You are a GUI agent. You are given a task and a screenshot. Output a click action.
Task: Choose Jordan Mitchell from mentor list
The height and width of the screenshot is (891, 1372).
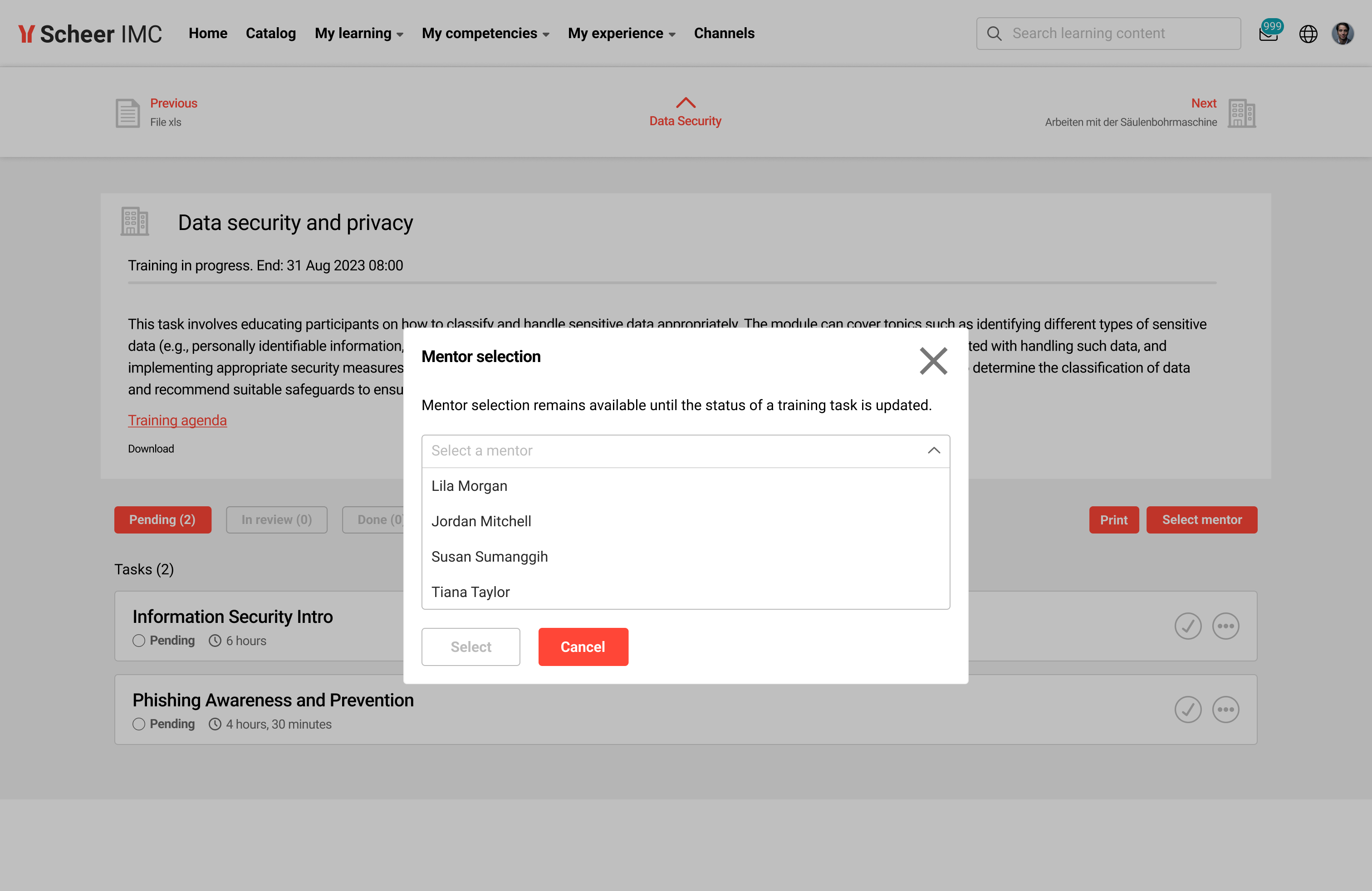click(x=481, y=521)
